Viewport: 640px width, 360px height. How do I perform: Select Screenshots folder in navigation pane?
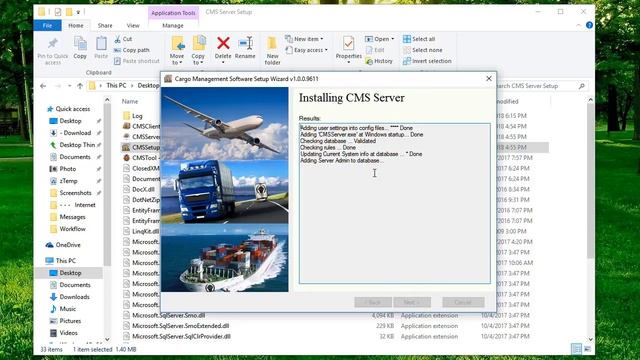tap(75, 193)
